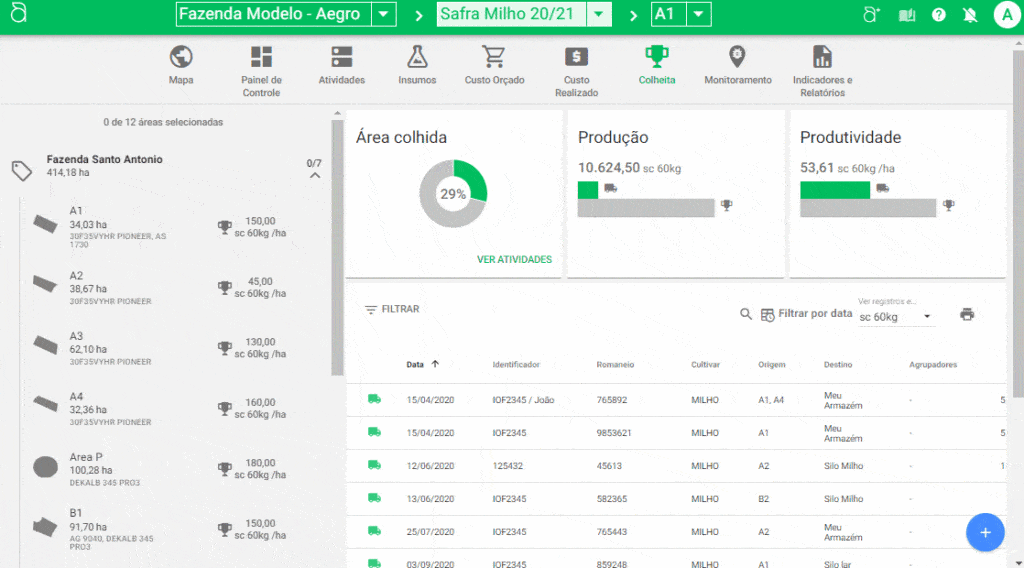
Task: Open Custo Orçado shopping cart icon
Action: pos(494,57)
